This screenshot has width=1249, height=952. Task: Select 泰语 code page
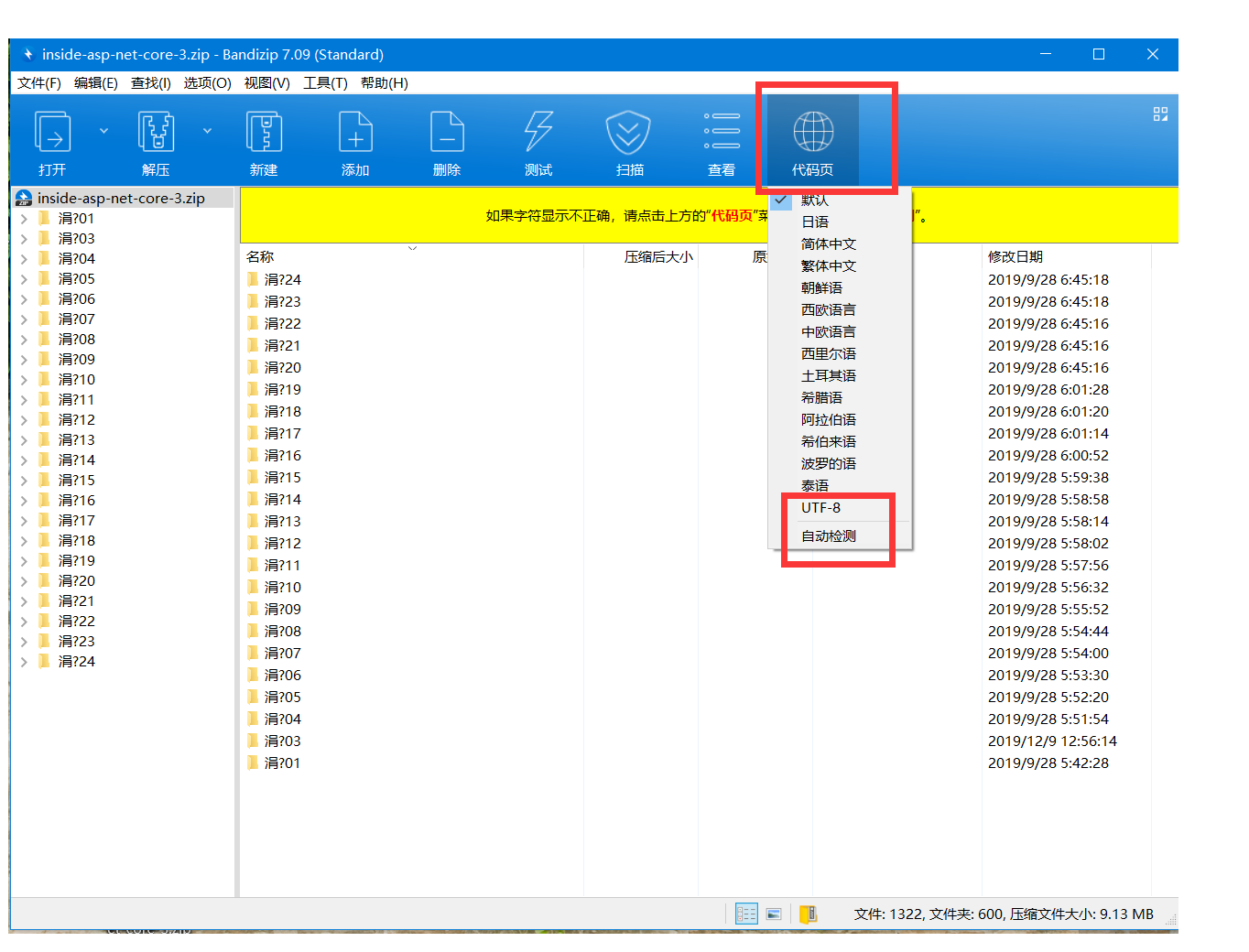841,485
